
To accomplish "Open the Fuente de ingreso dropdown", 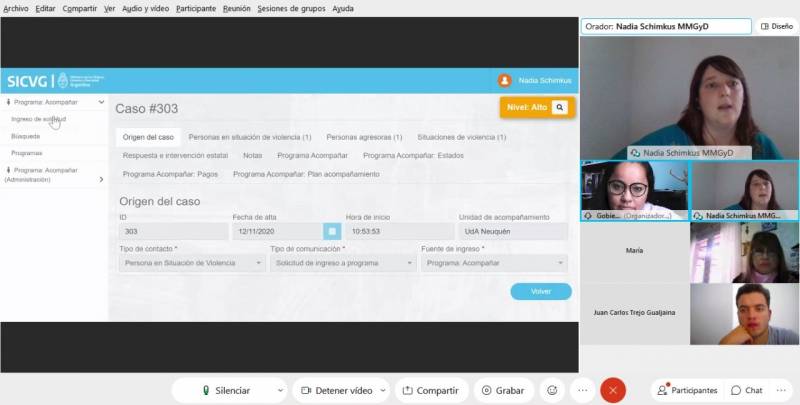I will point(494,263).
